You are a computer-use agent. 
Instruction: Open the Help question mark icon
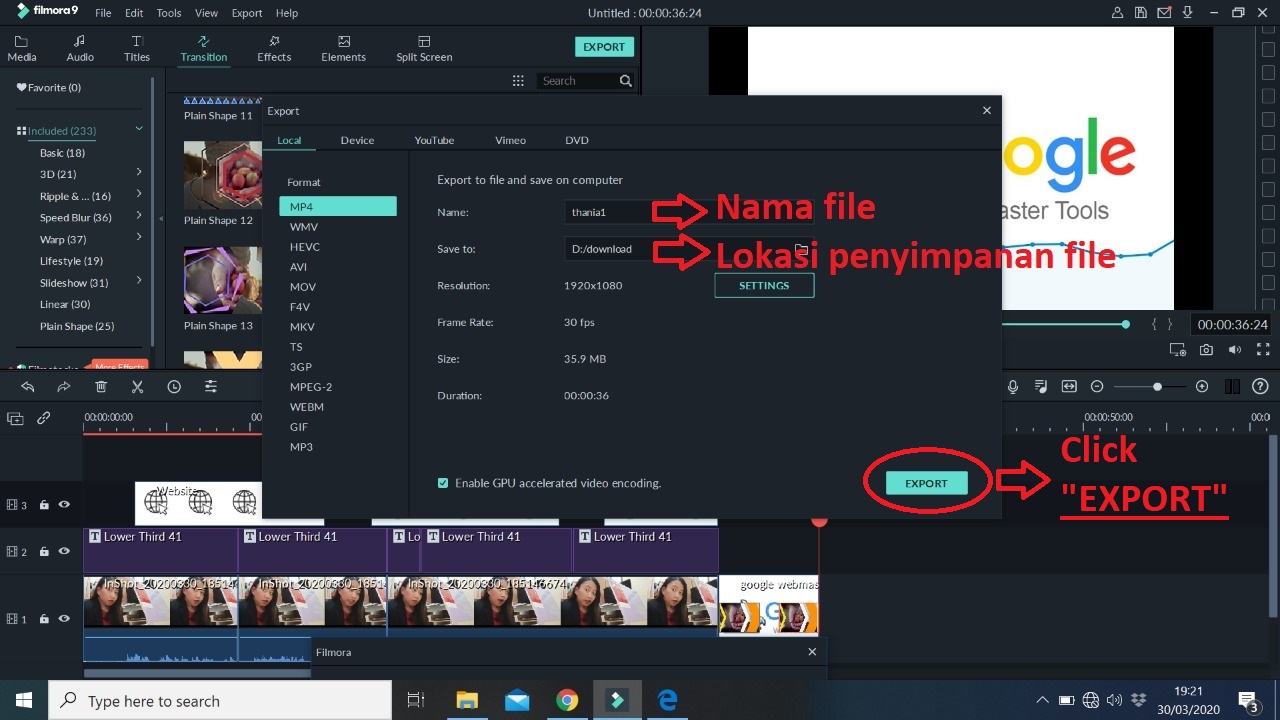tap(1260, 386)
